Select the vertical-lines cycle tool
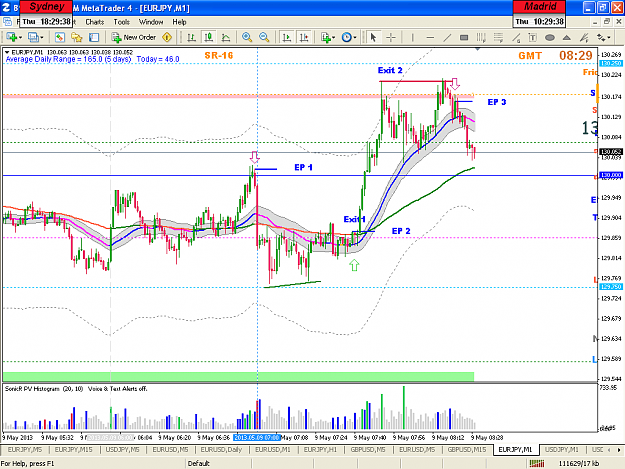Screen dimensions: 625x469 click(x=481, y=37)
